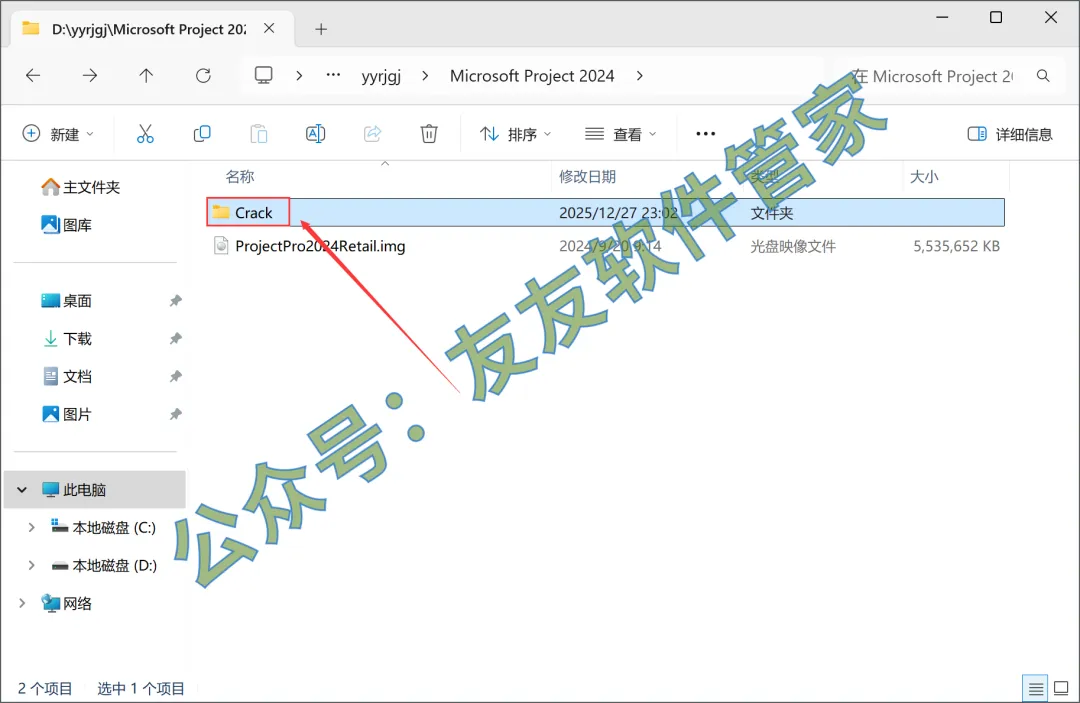The width and height of the screenshot is (1080, 703).
Task: Open the See more toolbar options menu
Action: point(706,134)
